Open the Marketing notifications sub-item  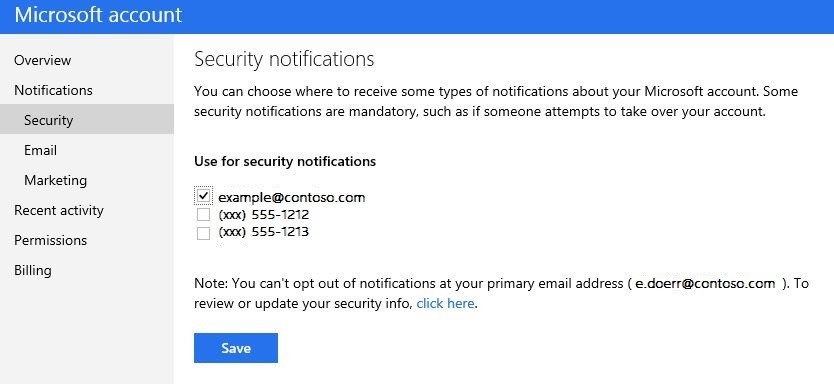pyautogui.click(x=55, y=180)
